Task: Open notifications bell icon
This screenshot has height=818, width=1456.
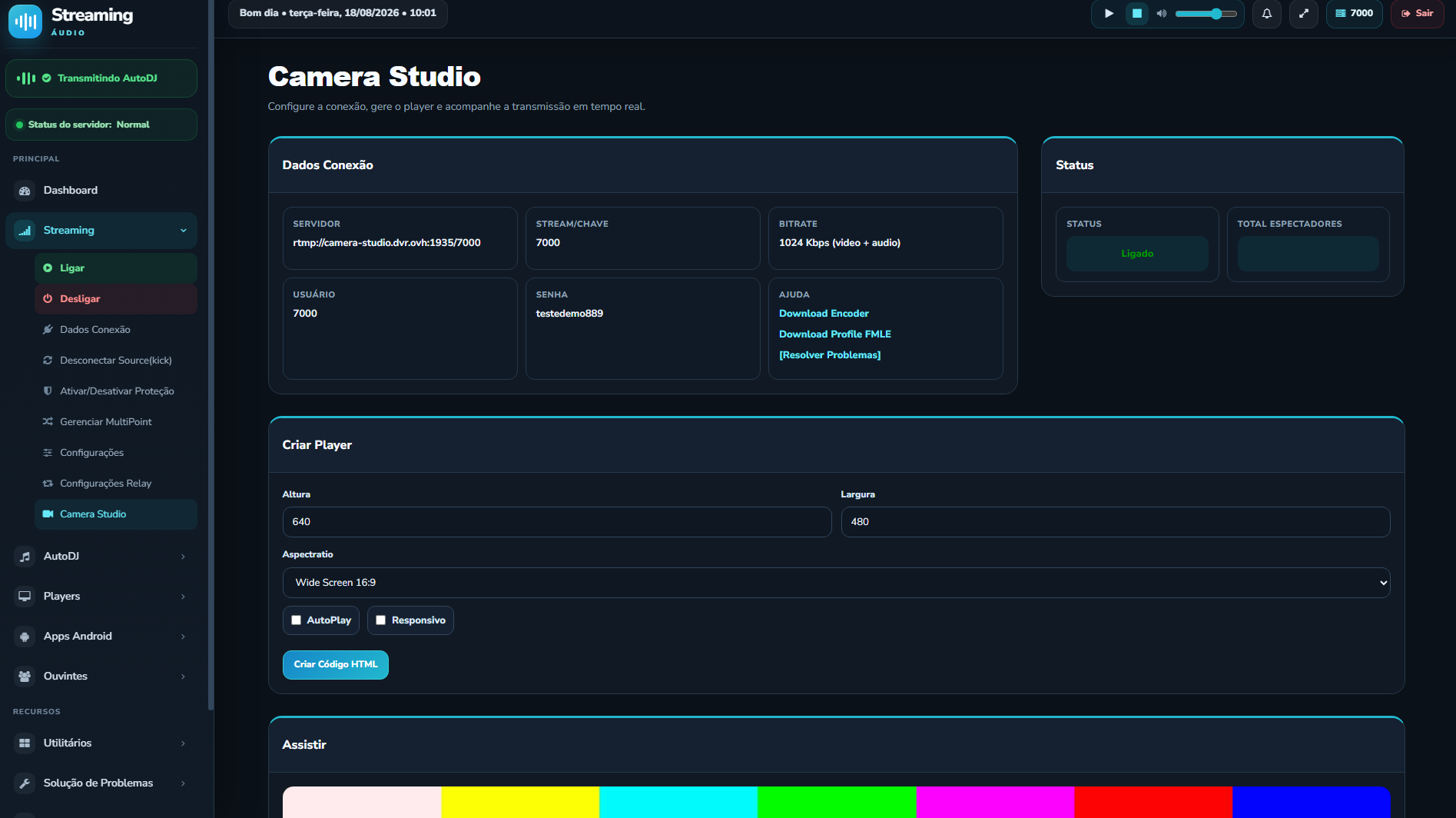Action: [x=1267, y=13]
